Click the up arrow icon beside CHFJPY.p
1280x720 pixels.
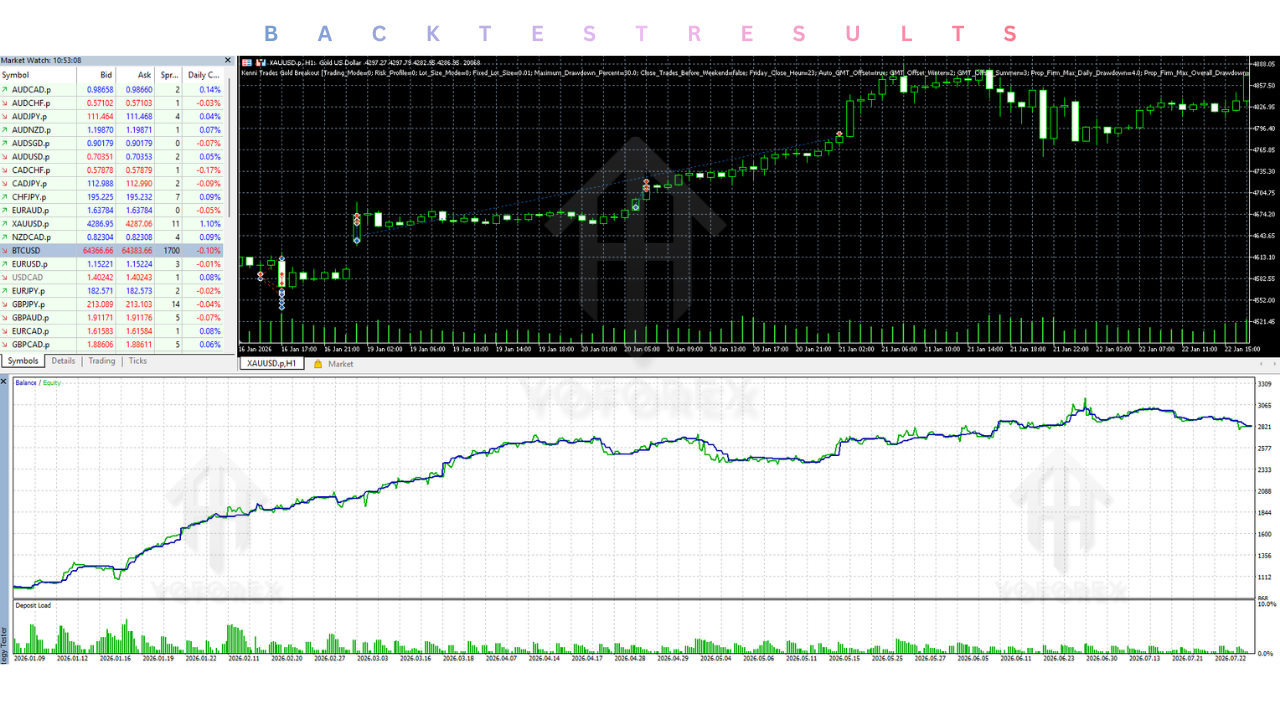point(5,197)
